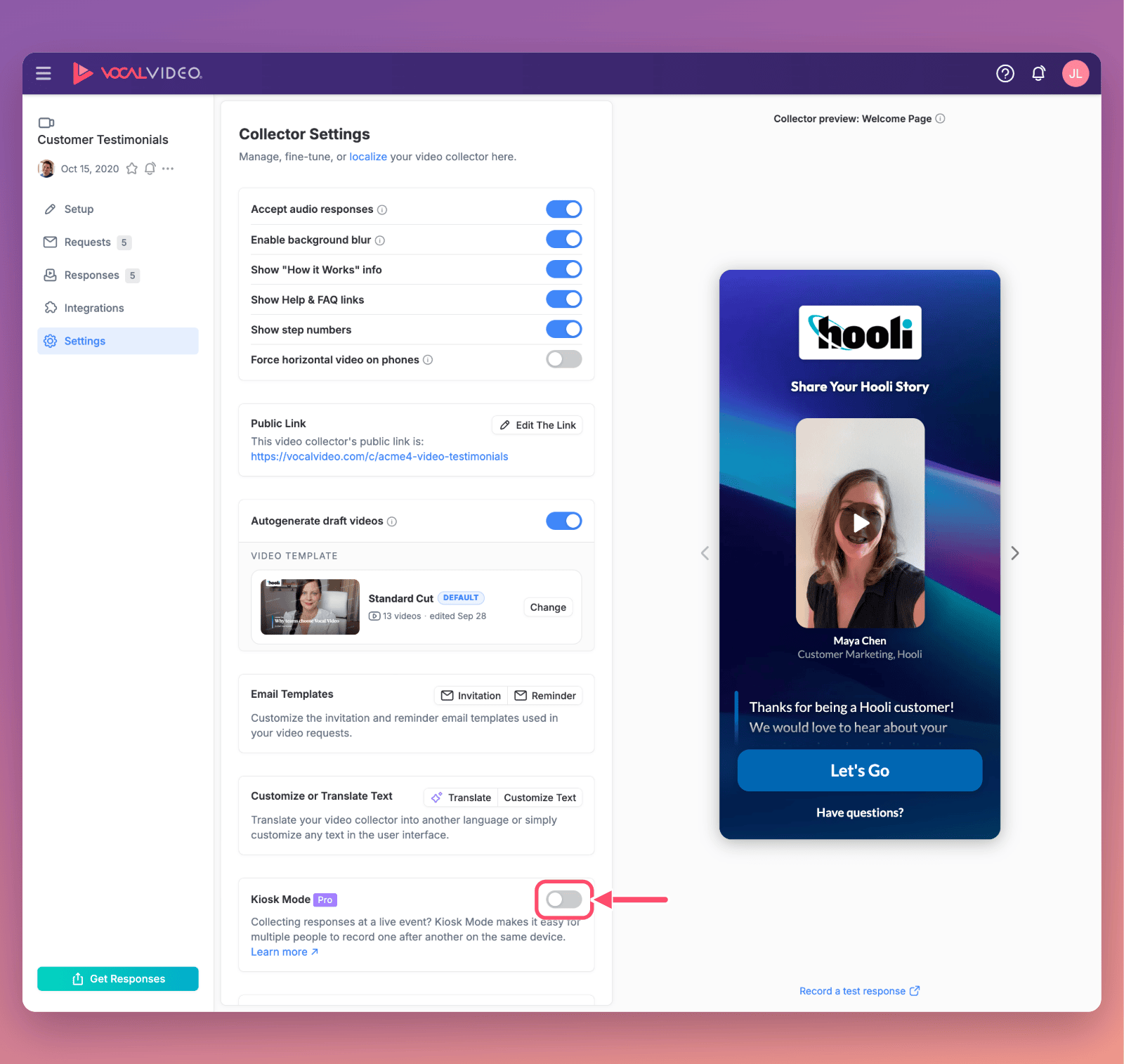Open Responses in the sidebar
The height and width of the screenshot is (1064, 1124).
(118, 275)
